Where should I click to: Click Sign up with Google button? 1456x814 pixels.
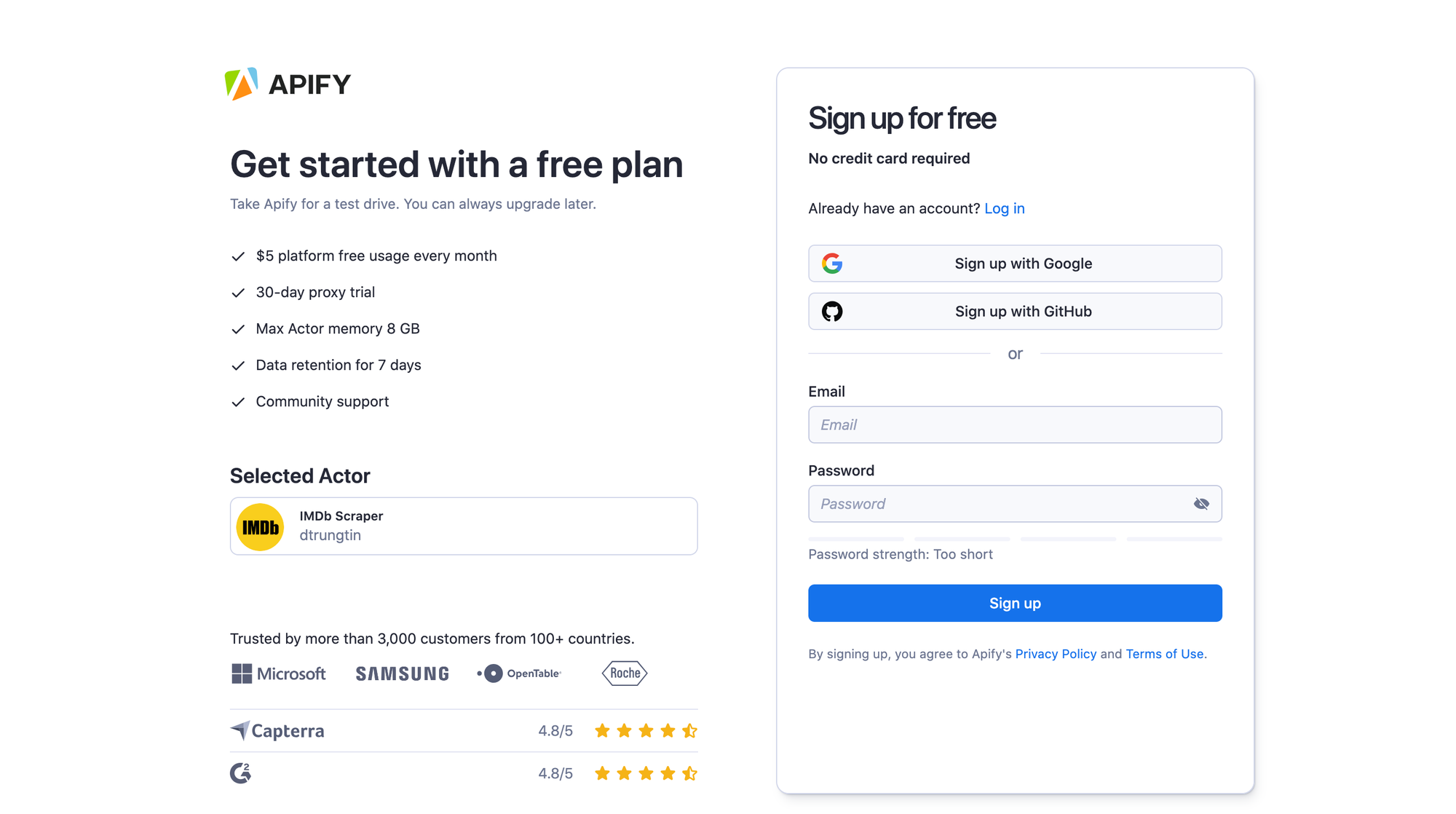(x=1015, y=263)
